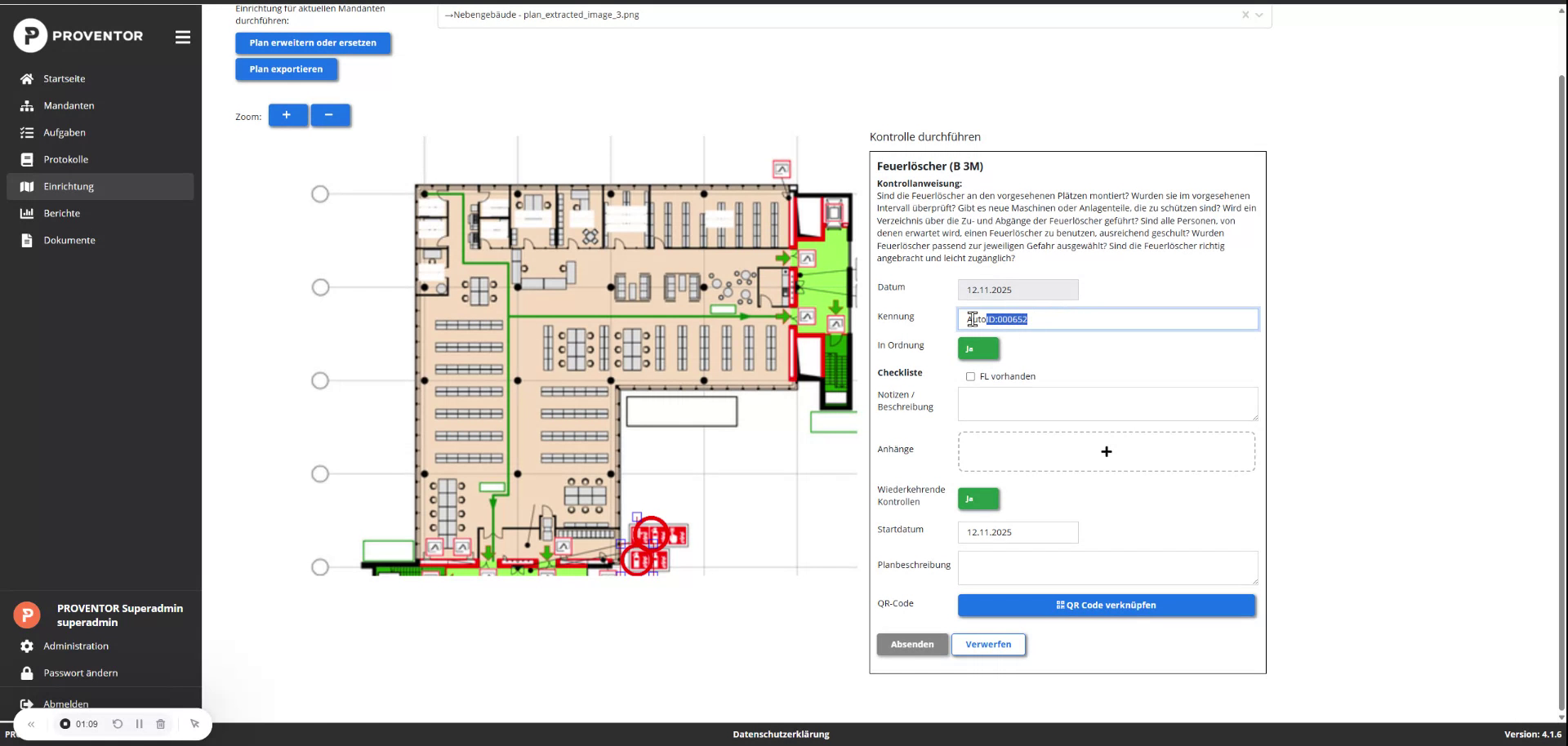
Task: Click the Verwerfen button
Action: pos(988,645)
